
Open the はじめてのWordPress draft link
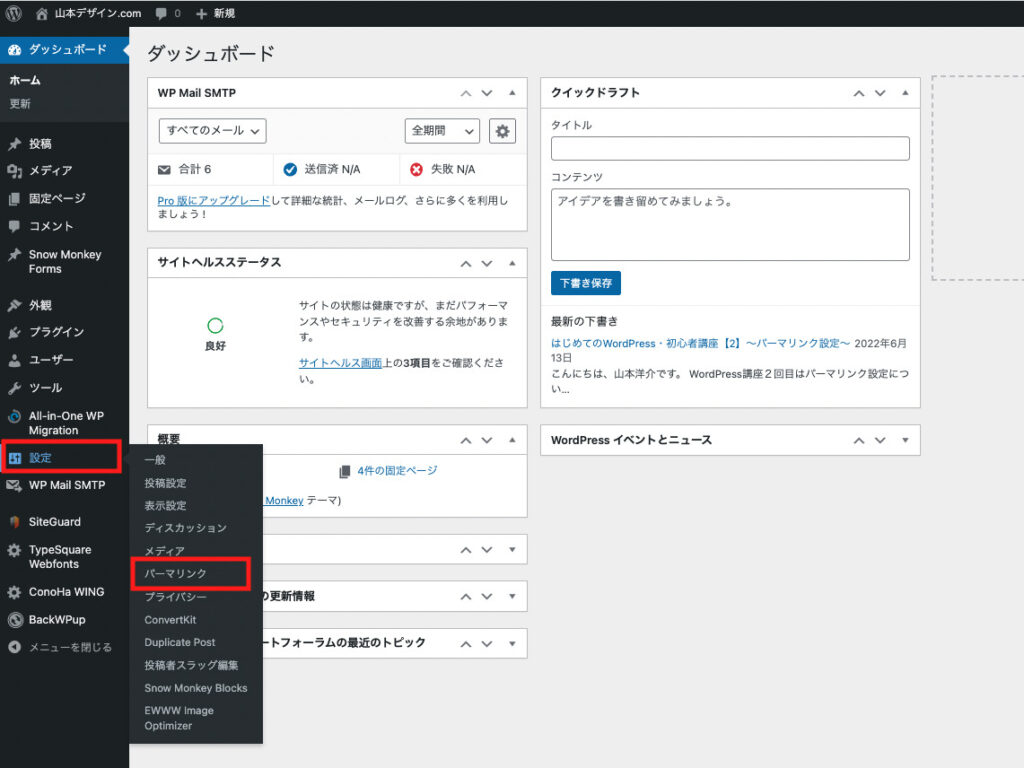(x=700, y=344)
